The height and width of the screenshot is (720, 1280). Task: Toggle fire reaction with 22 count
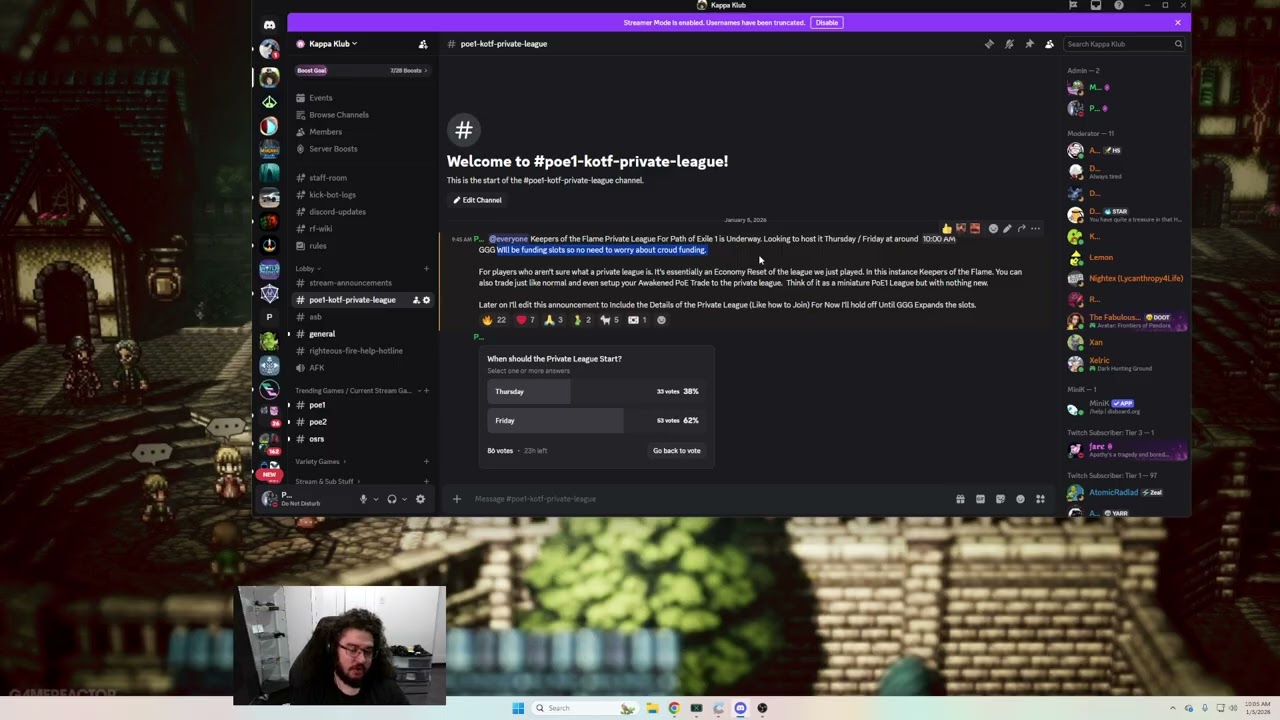tap(494, 320)
